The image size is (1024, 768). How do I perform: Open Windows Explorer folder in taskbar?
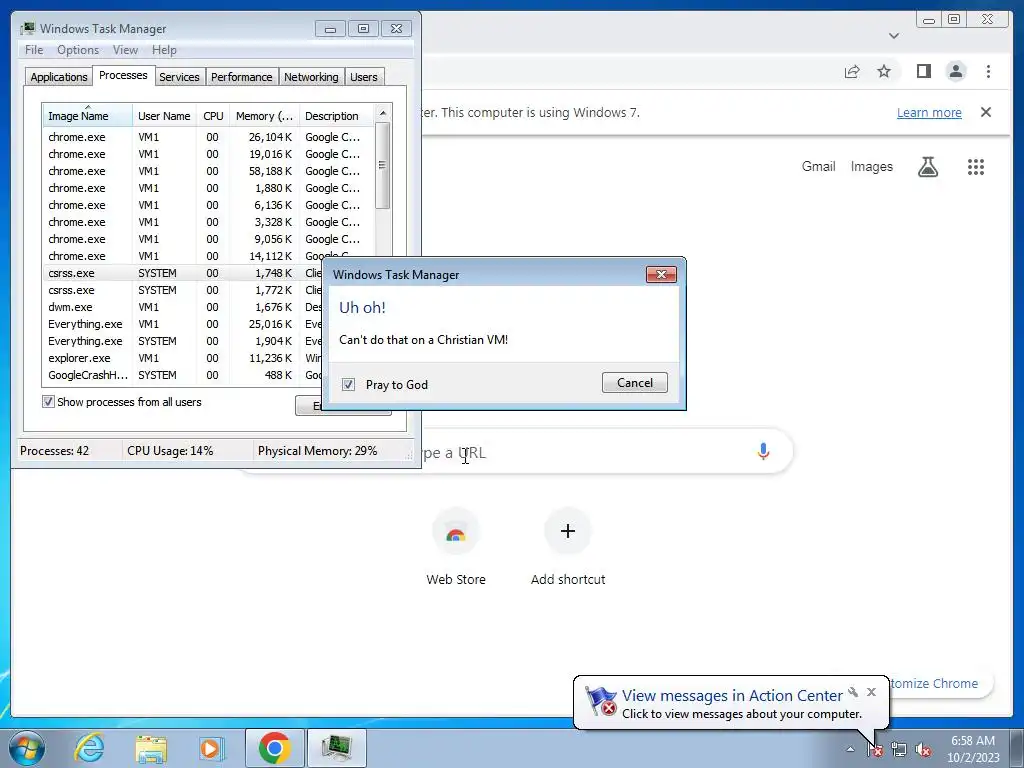click(150, 748)
